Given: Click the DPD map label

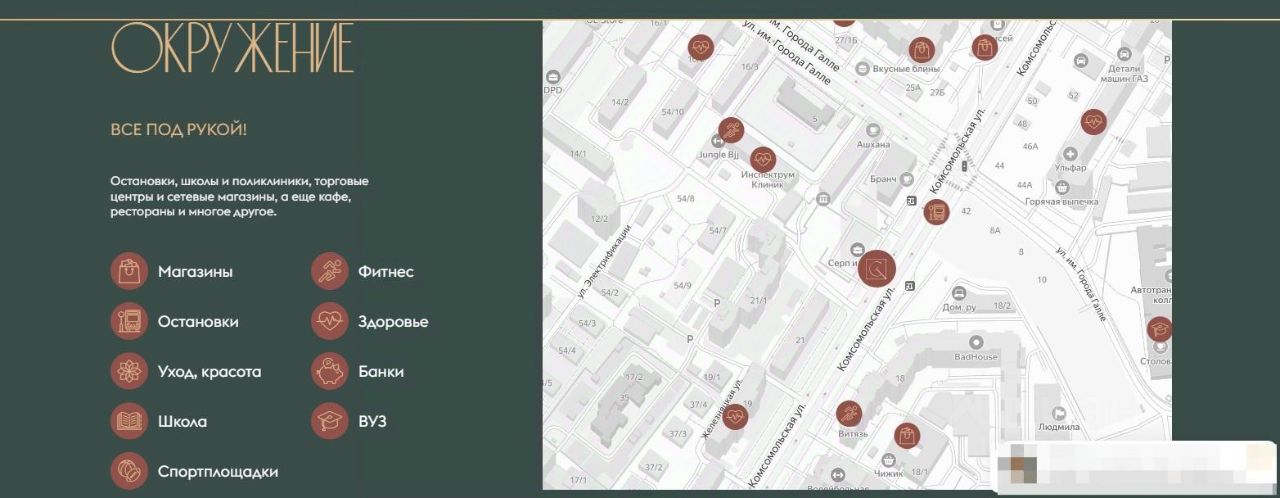Looking at the screenshot, I should point(553,90).
